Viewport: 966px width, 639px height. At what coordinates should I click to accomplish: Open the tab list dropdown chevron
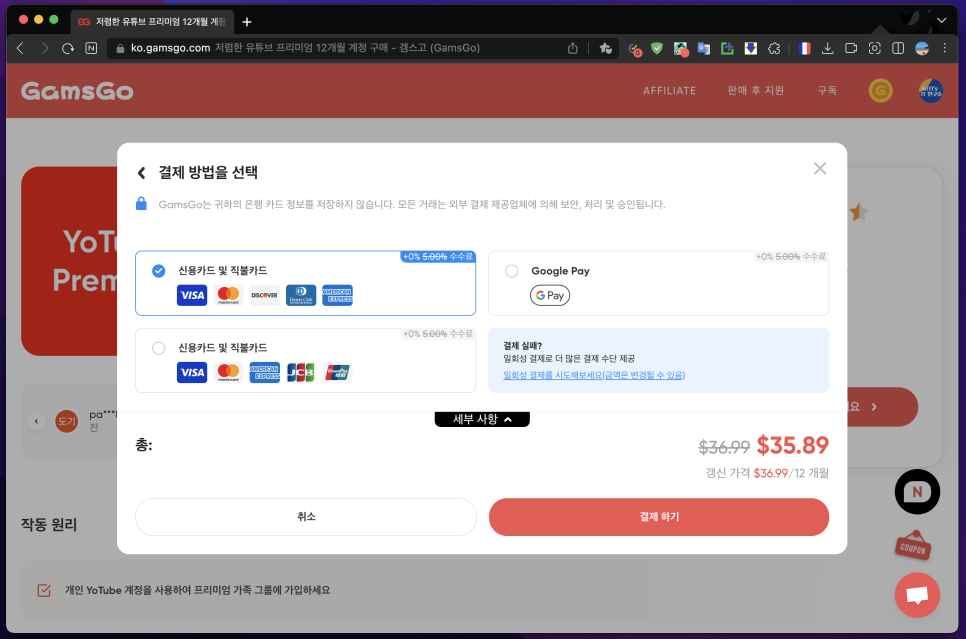point(941,20)
